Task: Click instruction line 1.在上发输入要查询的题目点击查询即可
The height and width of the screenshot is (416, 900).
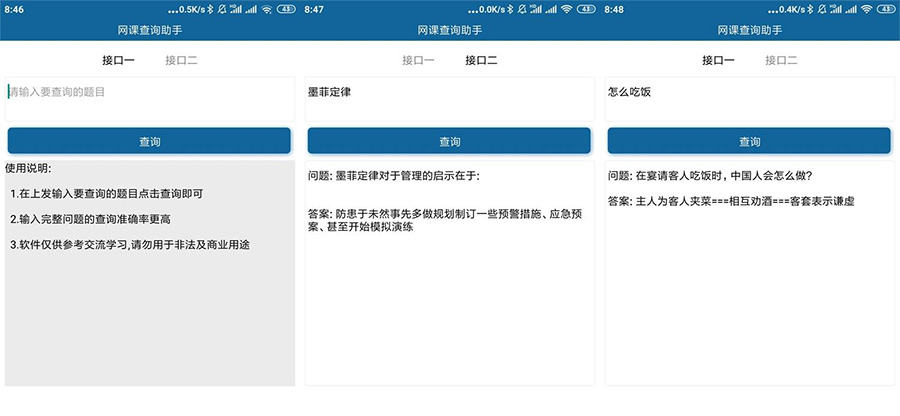Action: 107,194
